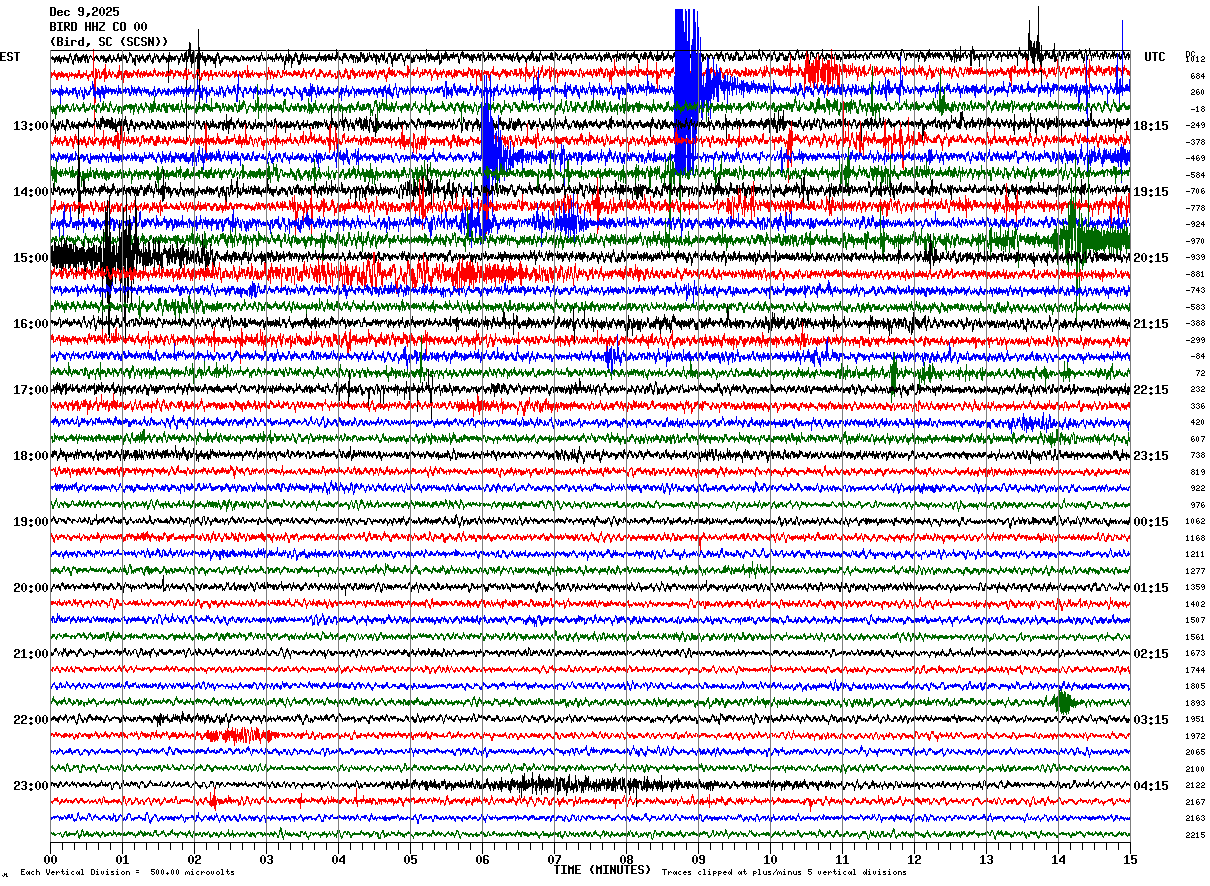Click the 'TIME (MINUTES)' axis title
1210x886 pixels.
pyautogui.click(x=602, y=870)
